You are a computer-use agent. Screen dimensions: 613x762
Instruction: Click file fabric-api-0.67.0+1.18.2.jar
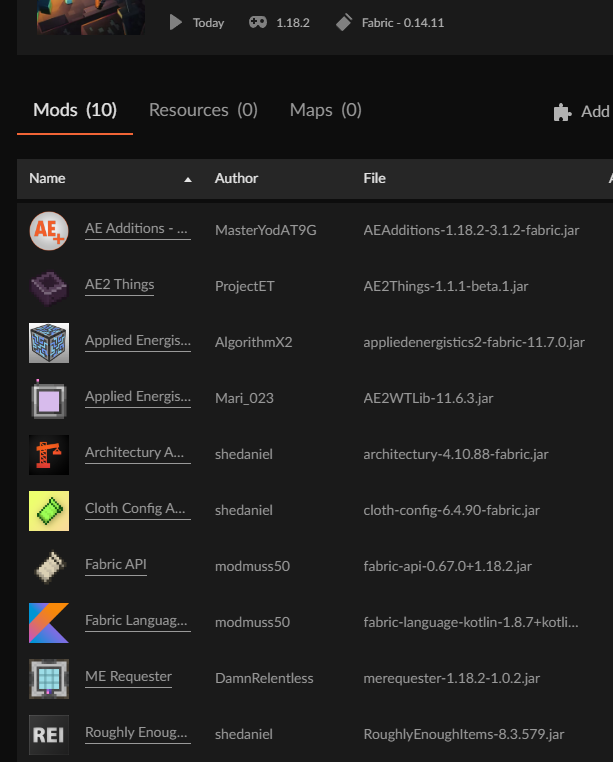point(448,566)
